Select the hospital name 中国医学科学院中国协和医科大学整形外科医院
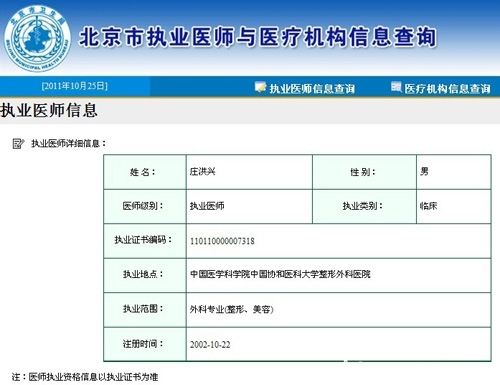This screenshot has height=385, width=500. [280, 274]
